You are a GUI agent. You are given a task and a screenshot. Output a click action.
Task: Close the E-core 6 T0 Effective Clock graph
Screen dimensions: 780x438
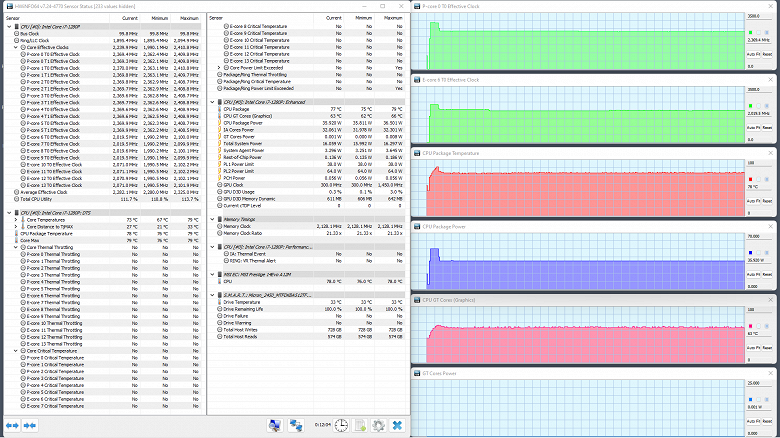point(771,80)
